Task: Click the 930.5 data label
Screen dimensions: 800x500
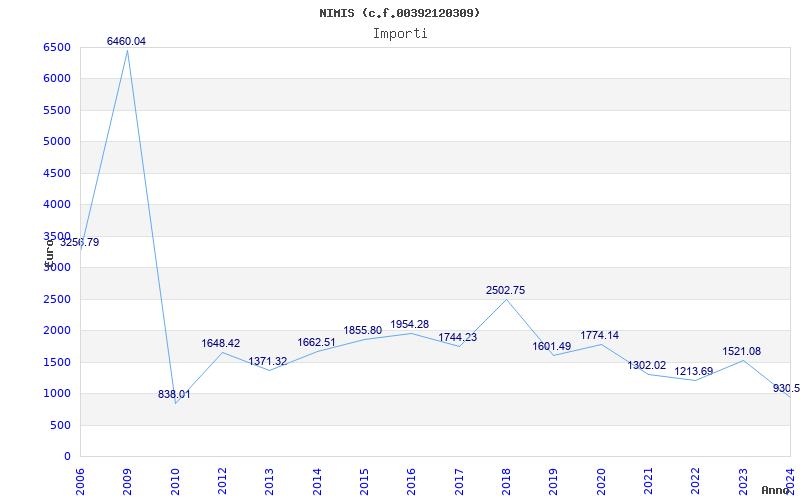Action: pyautogui.click(x=786, y=388)
